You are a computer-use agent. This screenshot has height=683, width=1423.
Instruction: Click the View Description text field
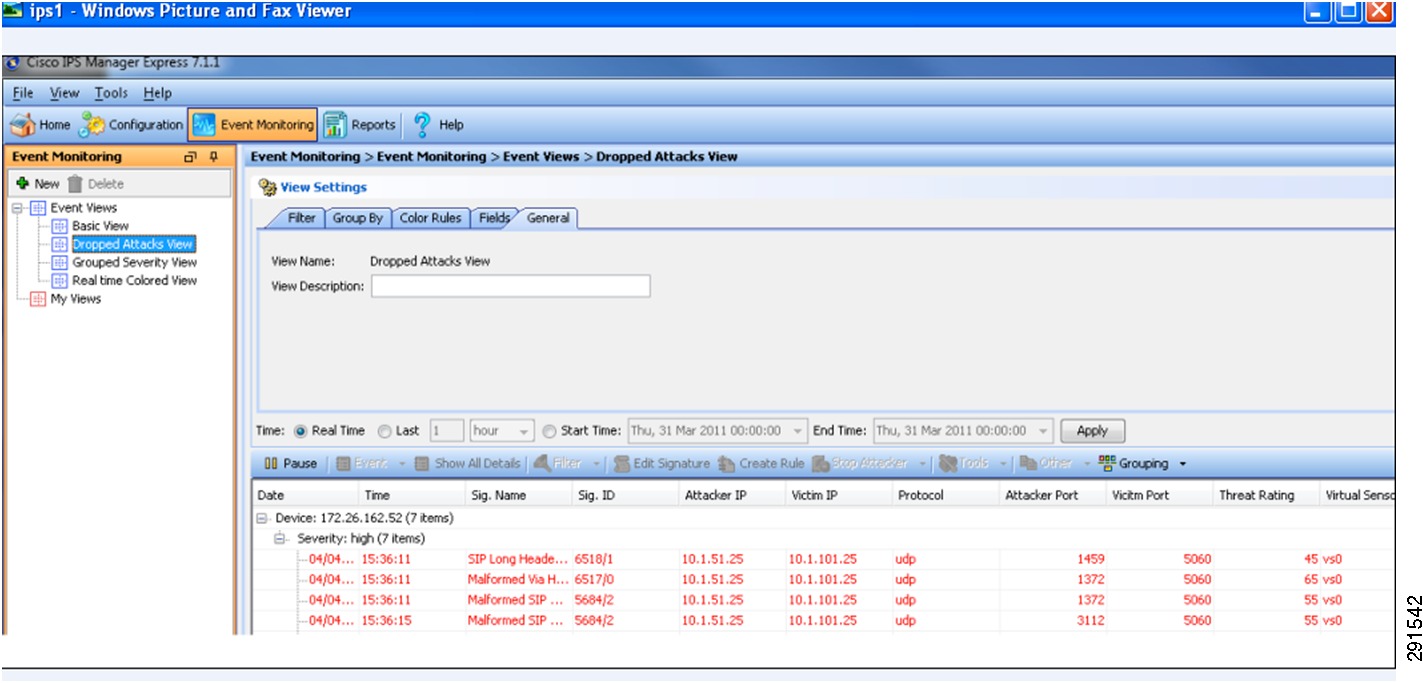[x=510, y=286]
